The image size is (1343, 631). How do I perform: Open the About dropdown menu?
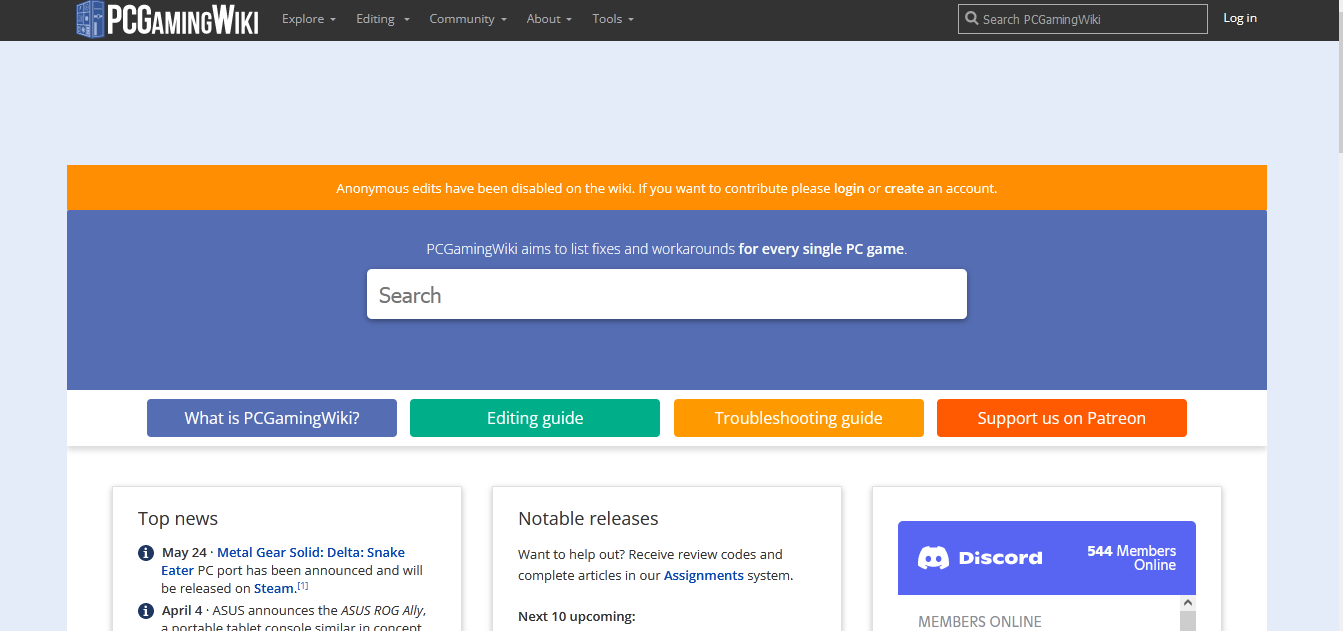click(x=549, y=19)
